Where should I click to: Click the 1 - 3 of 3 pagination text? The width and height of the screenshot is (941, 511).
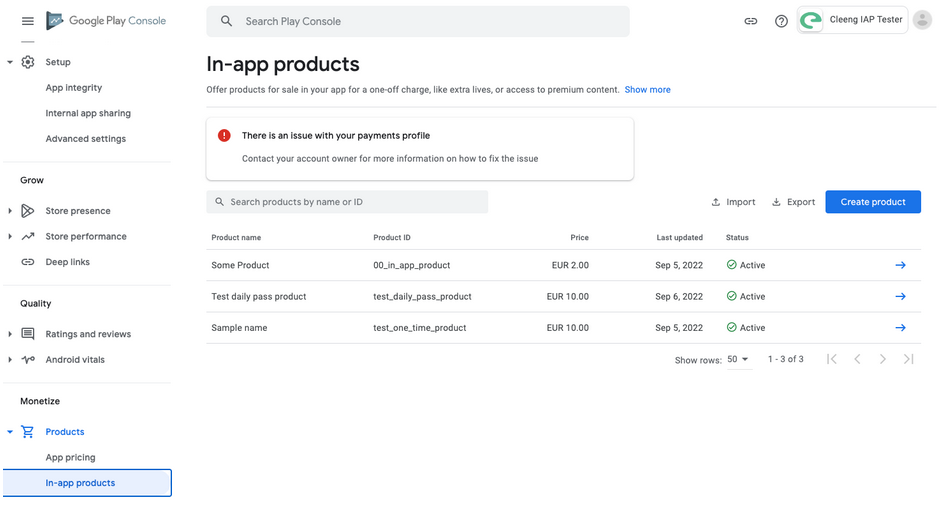[x=786, y=359]
